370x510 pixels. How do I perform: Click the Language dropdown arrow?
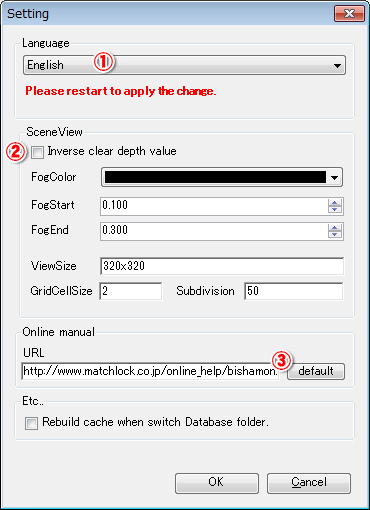pyautogui.click(x=337, y=66)
